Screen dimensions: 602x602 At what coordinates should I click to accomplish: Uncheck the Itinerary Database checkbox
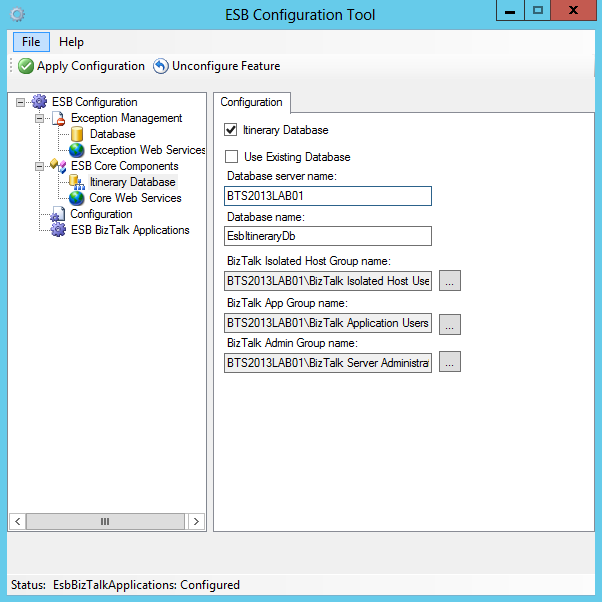(232, 130)
